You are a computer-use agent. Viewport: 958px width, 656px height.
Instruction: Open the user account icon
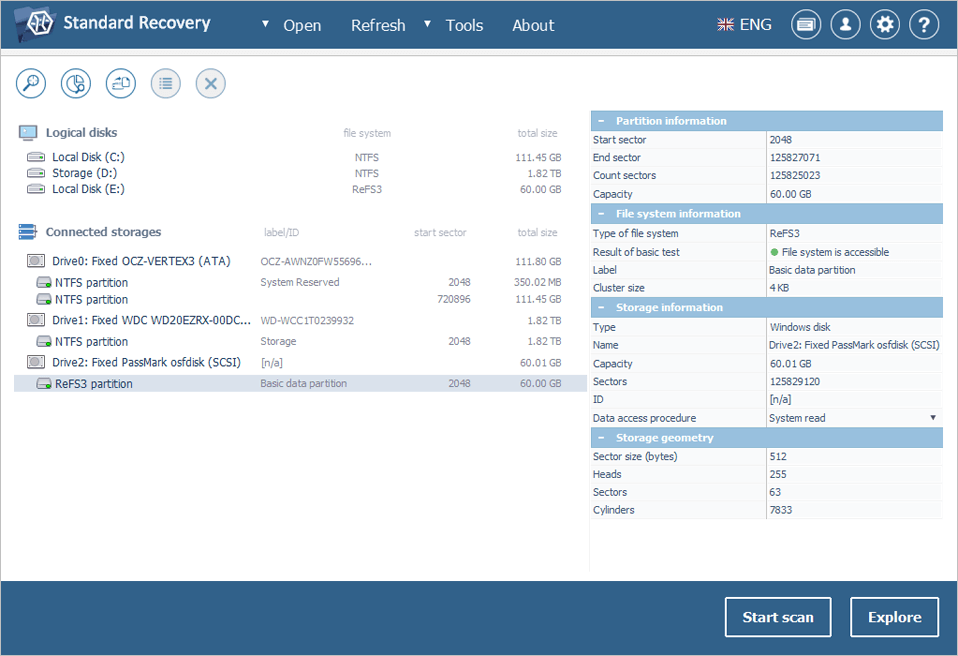point(845,25)
